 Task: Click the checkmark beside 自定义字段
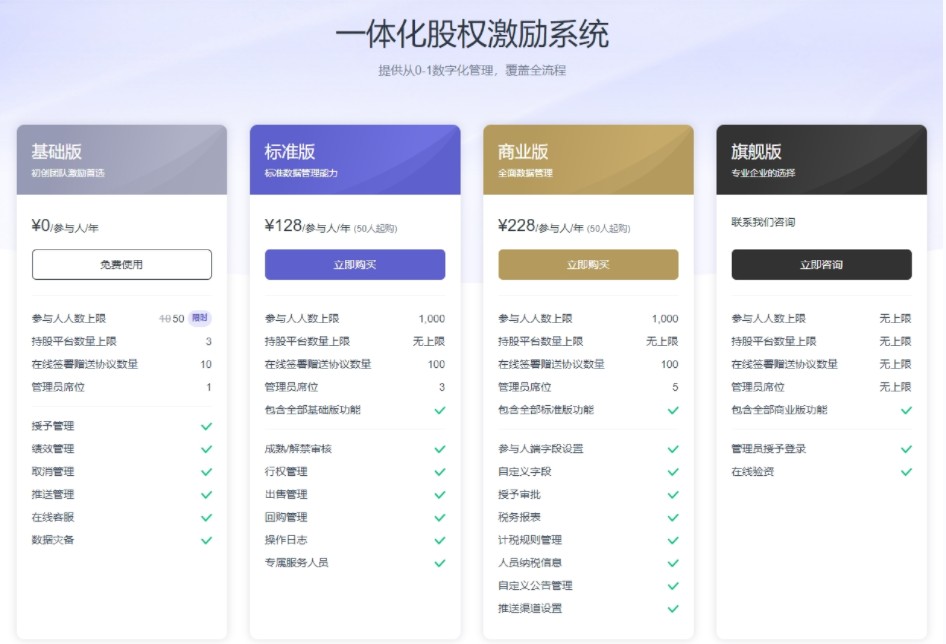tap(673, 472)
